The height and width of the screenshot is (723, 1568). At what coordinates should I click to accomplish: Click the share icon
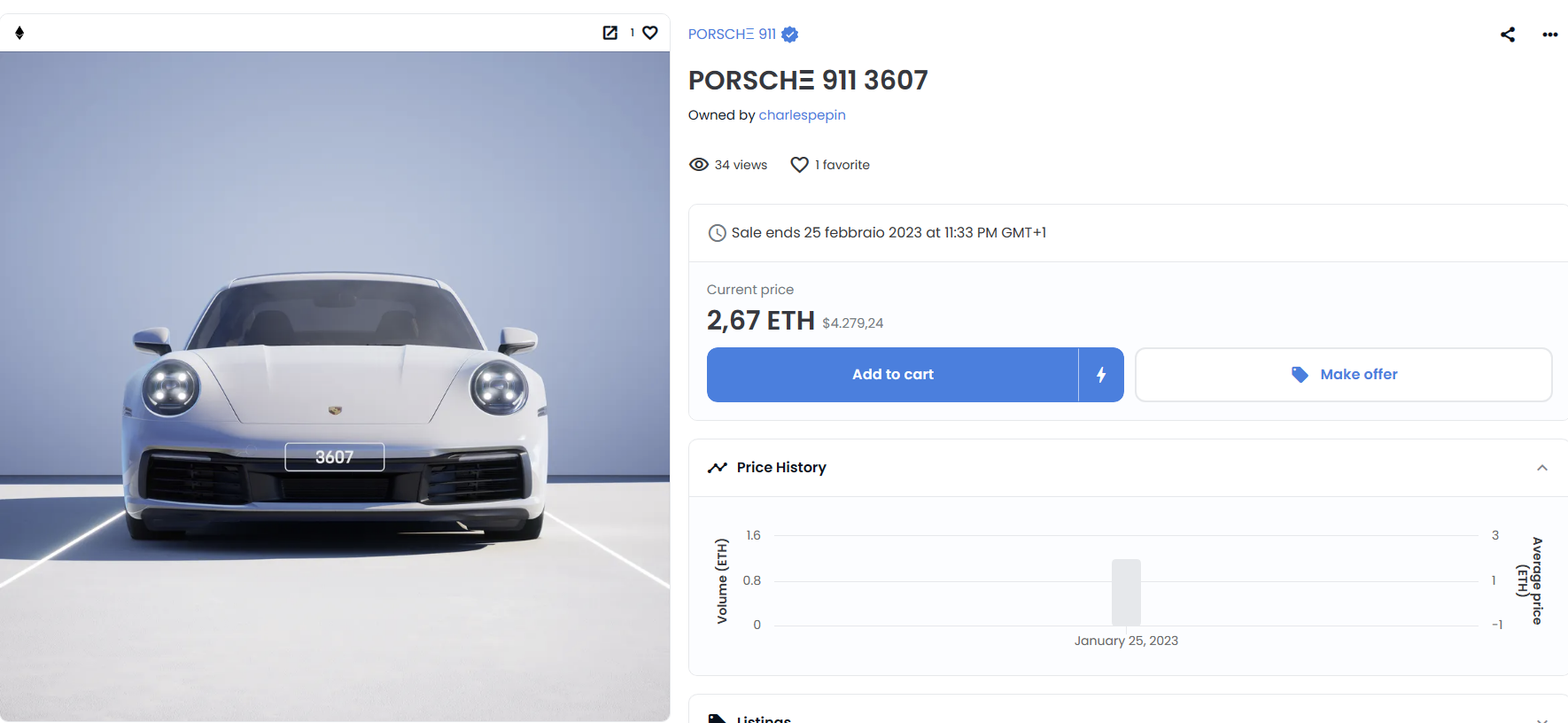click(x=1508, y=34)
